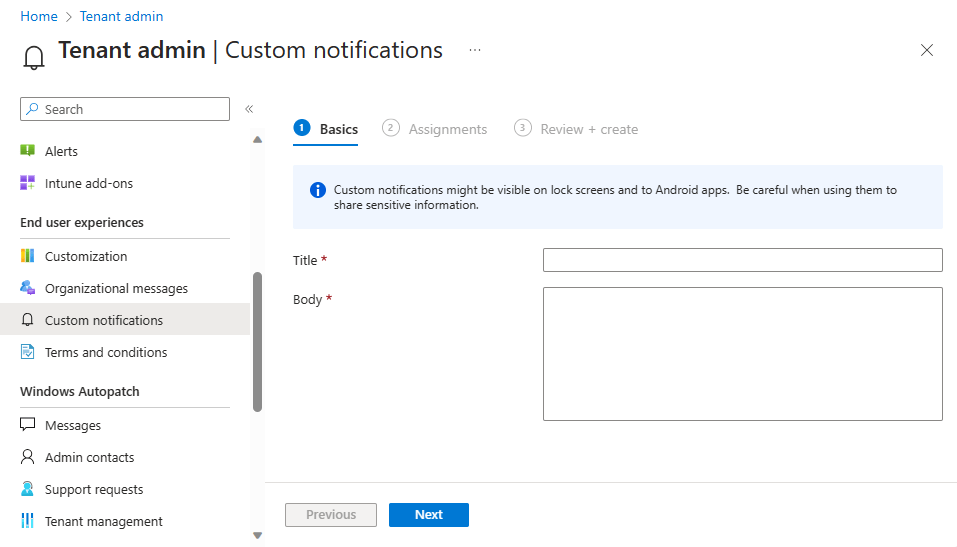Focus the Body text area
Screen dimensions: 957x547
tap(742, 353)
